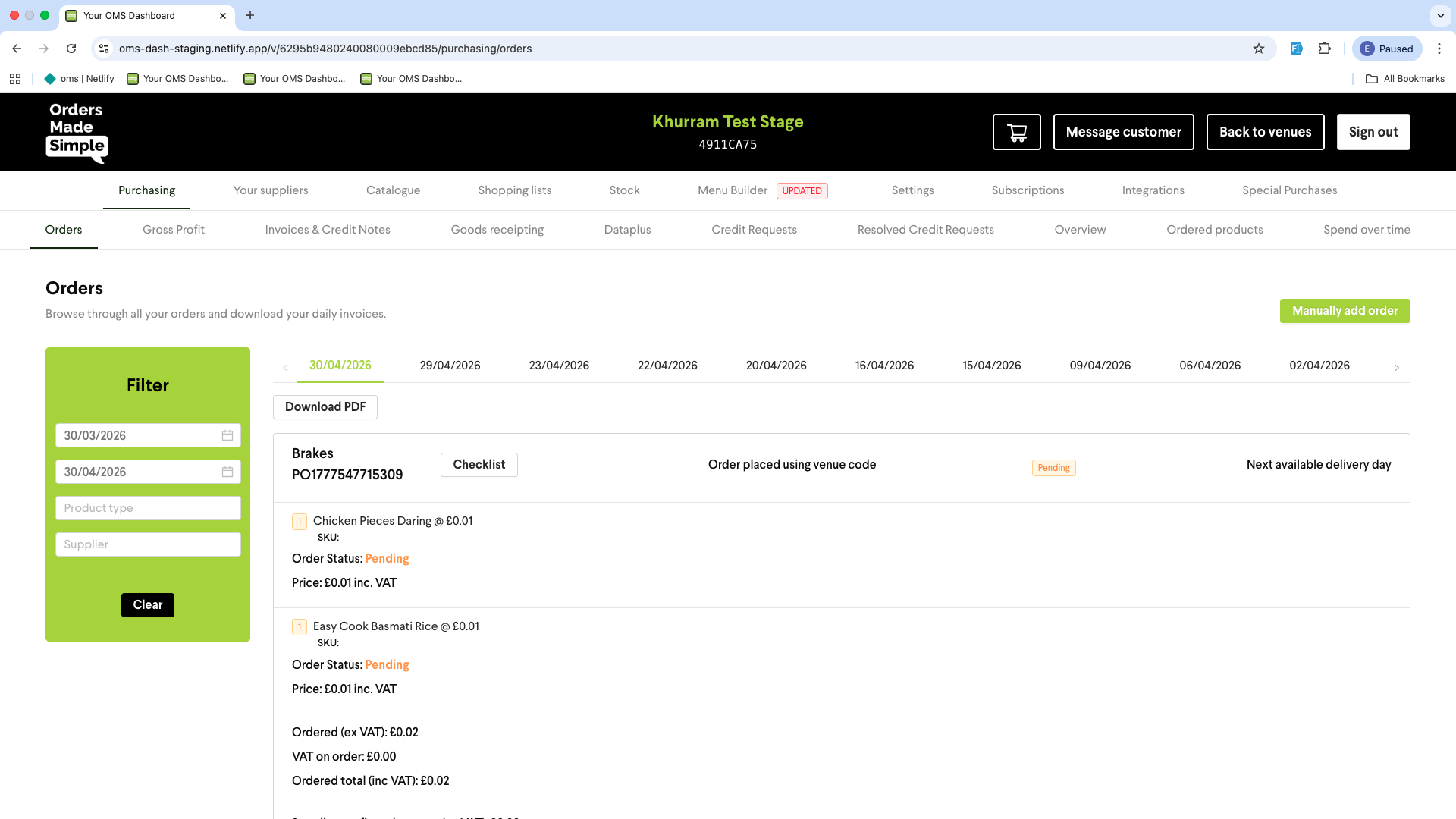
Task: Open the Supplier filter dropdown
Action: point(148,544)
